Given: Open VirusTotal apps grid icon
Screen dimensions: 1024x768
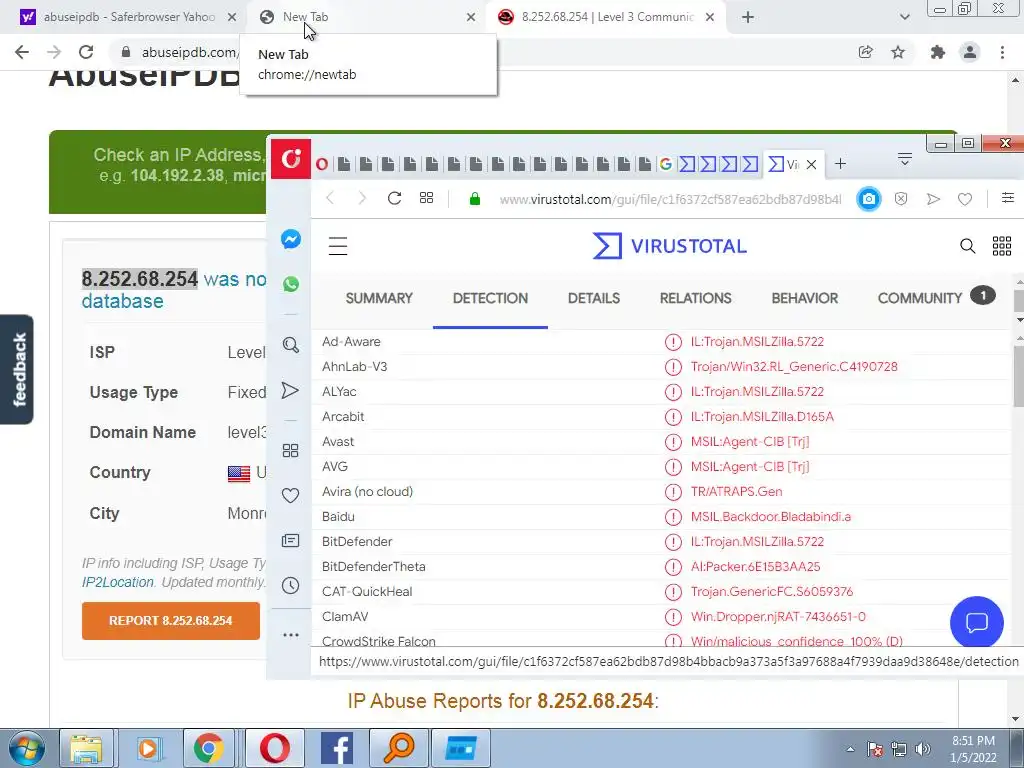Looking at the screenshot, I should (x=1002, y=246).
